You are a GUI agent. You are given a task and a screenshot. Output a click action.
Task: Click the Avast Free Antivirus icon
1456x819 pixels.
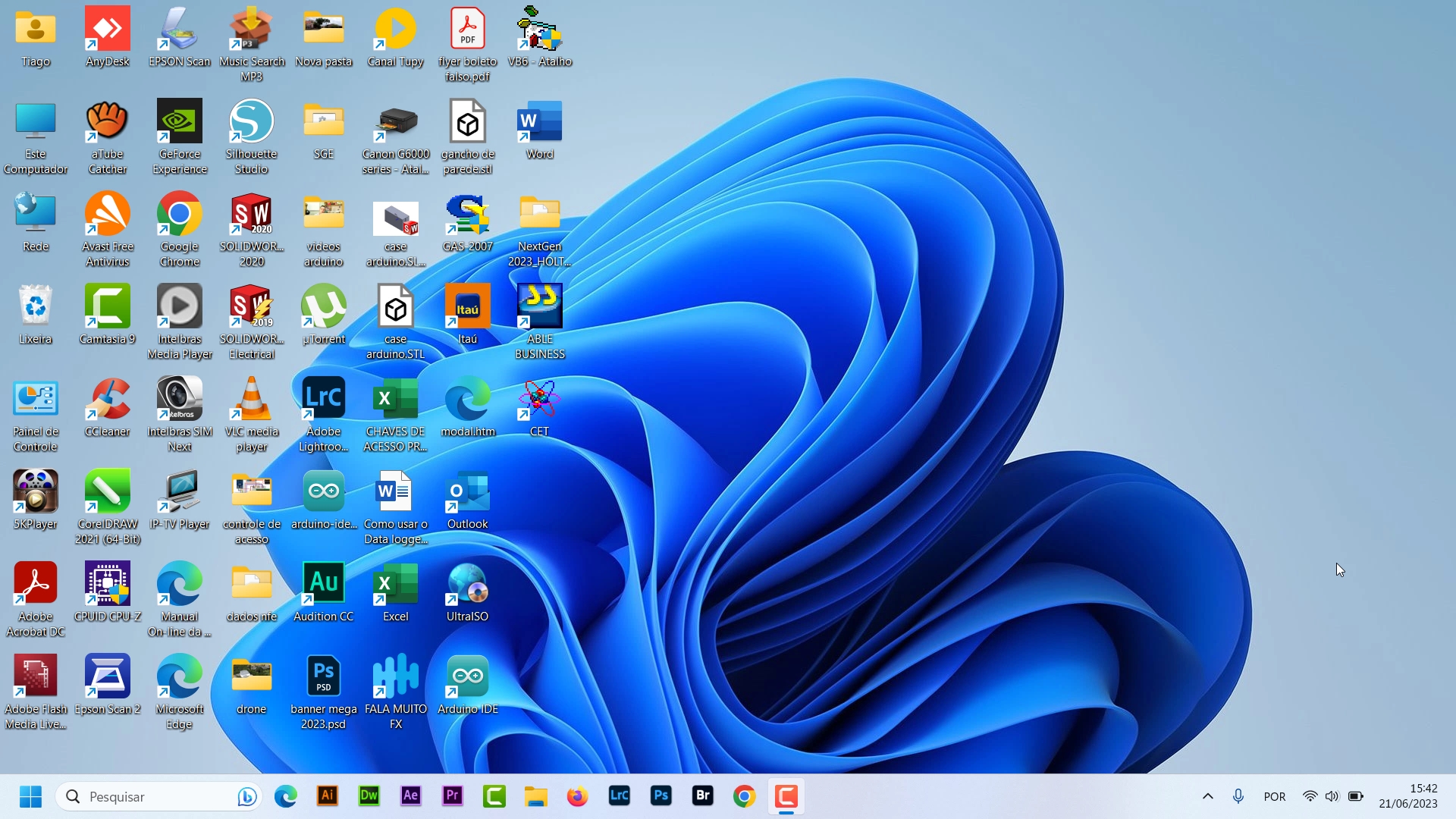click(x=107, y=230)
